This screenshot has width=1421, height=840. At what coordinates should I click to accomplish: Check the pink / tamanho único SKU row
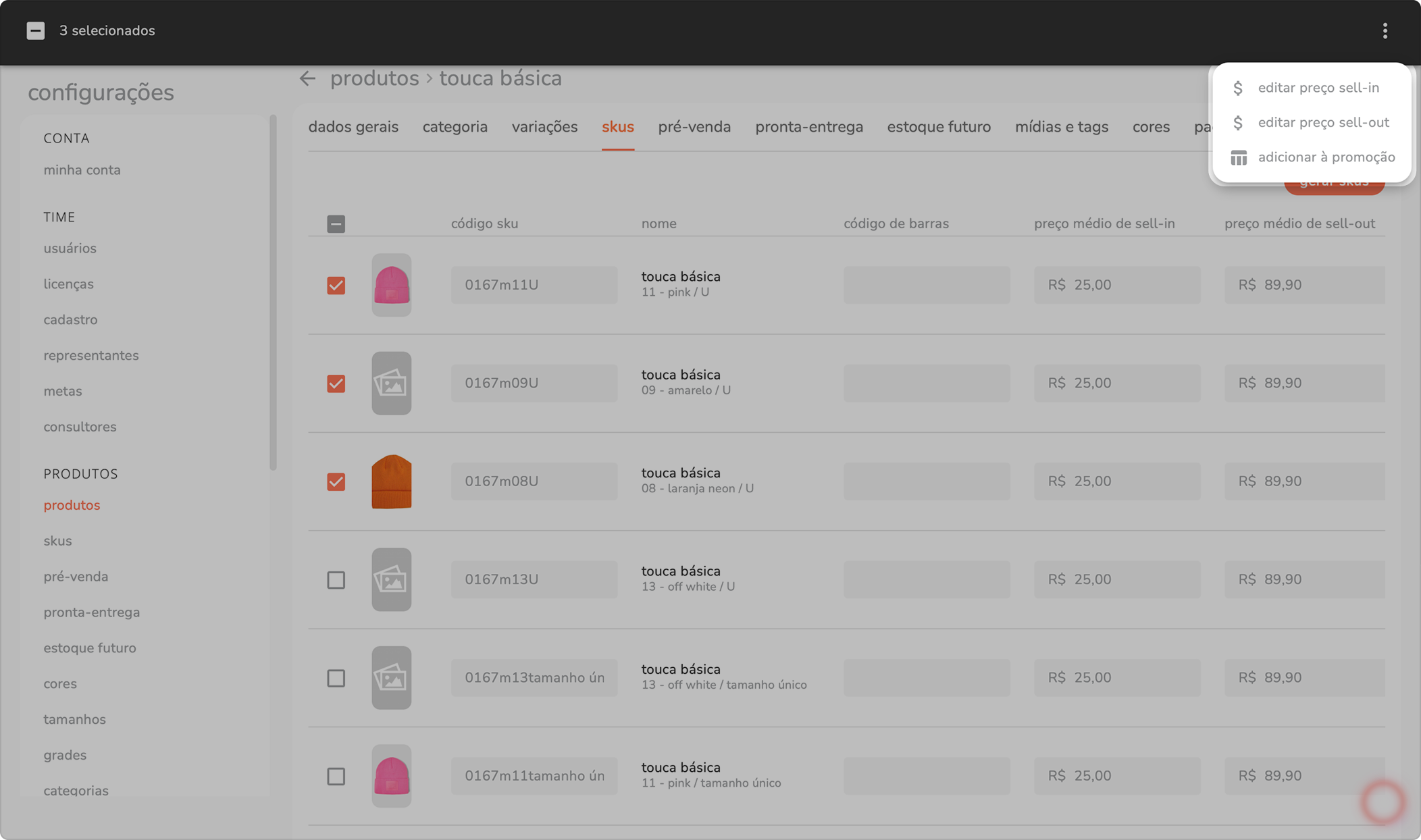pyautogui.click(x=336, y=777)
